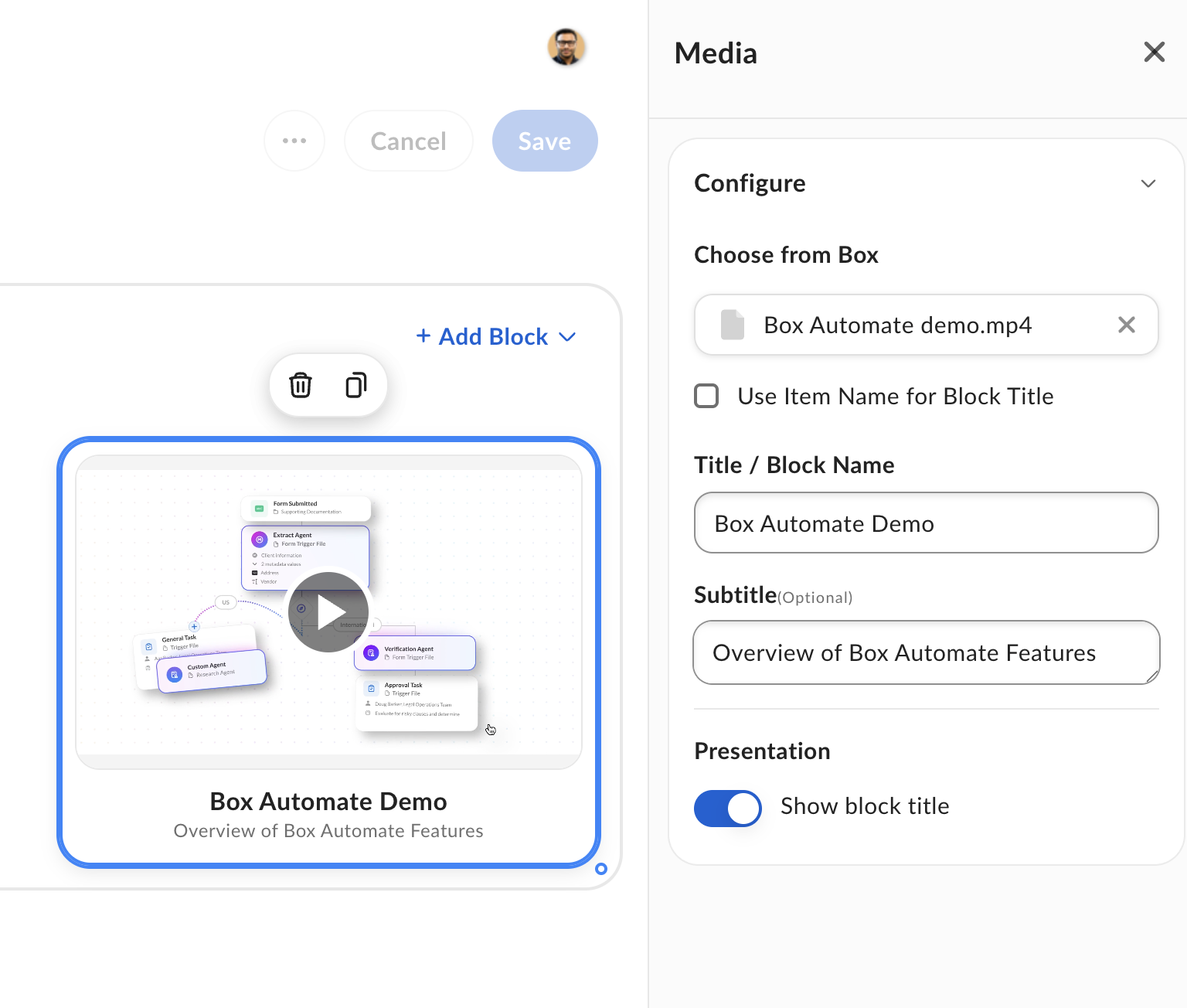Close the Media panel
This screenshot has width=1187, height=1008.
pos(1154,52)
